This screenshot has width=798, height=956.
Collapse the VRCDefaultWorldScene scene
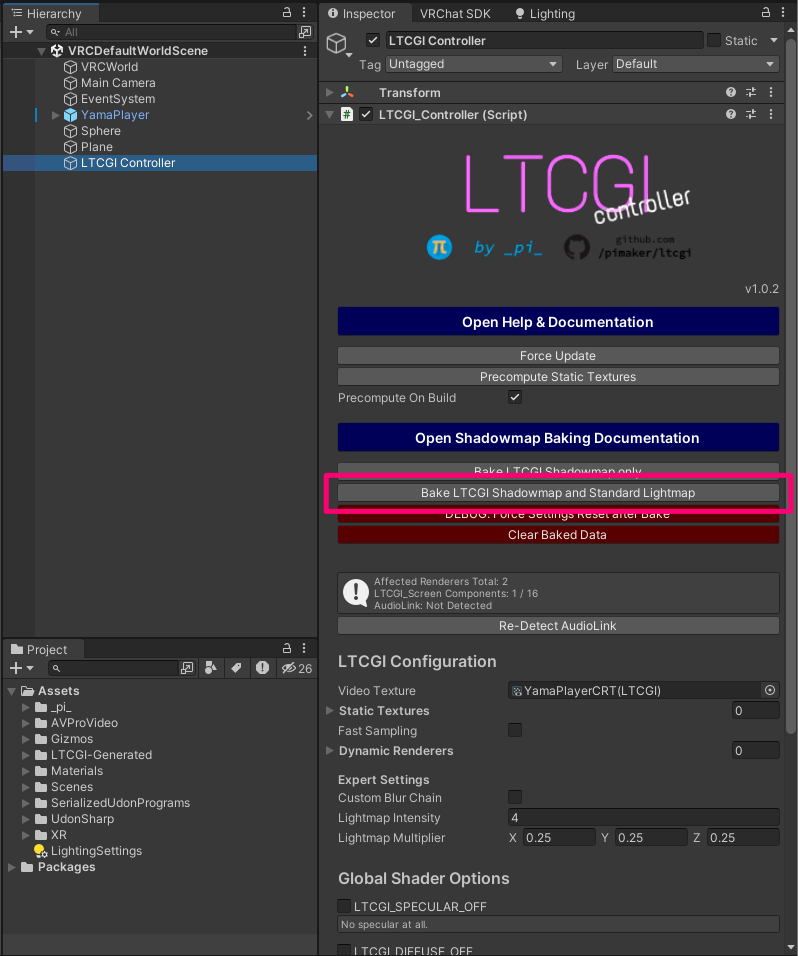click(41, 51)
